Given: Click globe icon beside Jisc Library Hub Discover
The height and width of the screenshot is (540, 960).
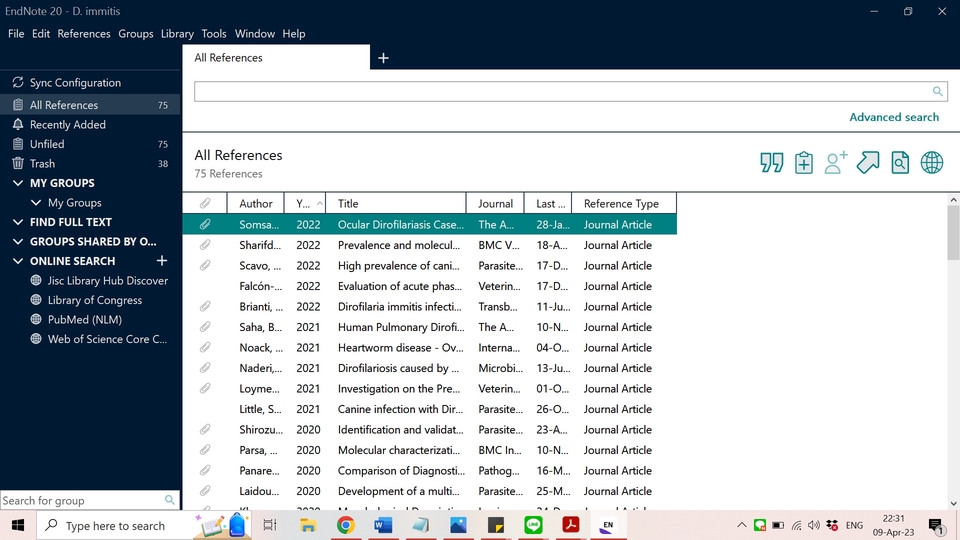Looking at the screenshot, I should click(x=36, y=280).
